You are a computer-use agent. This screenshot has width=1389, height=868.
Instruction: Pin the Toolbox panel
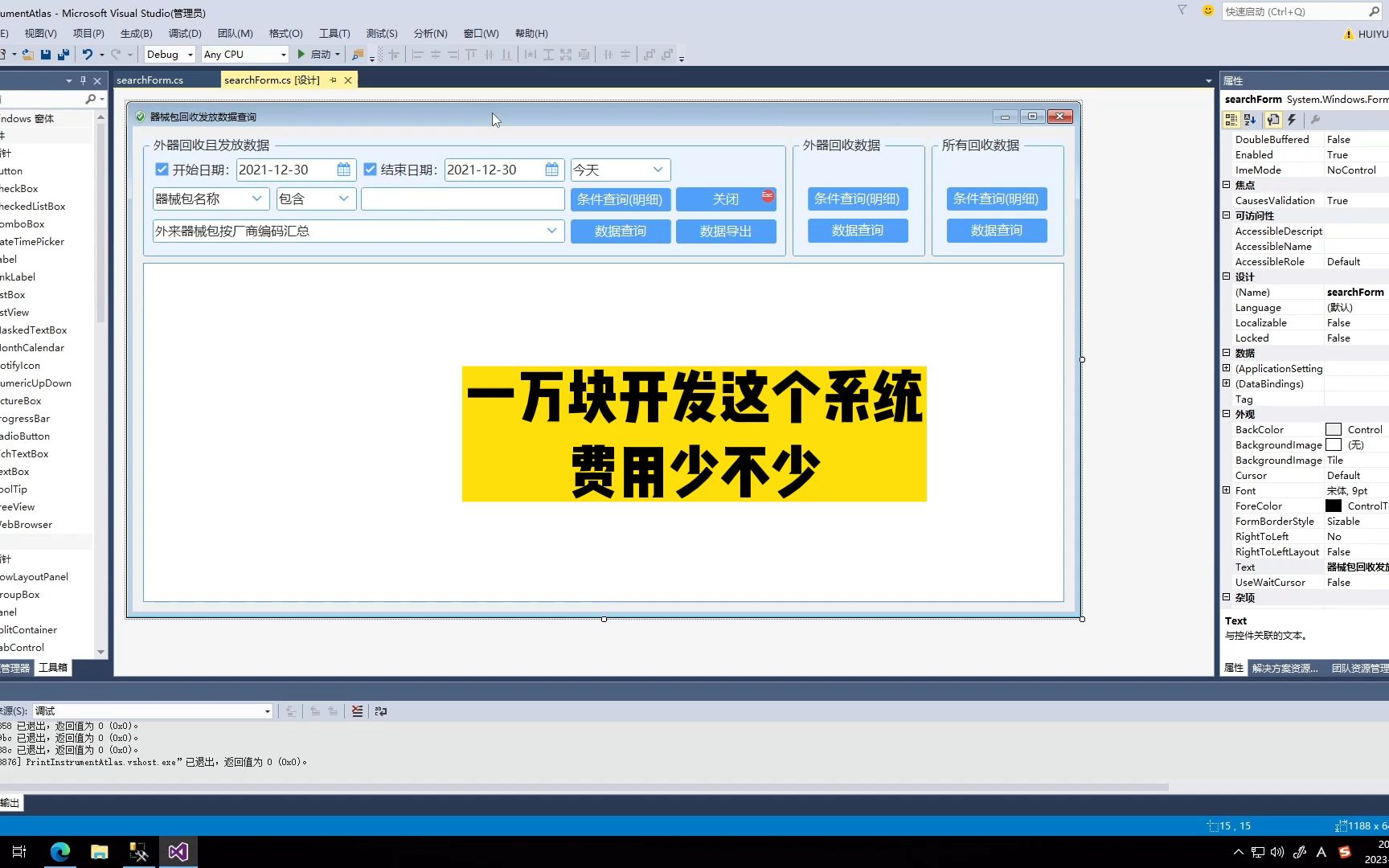pyautogui.click(x=83, y=80)
